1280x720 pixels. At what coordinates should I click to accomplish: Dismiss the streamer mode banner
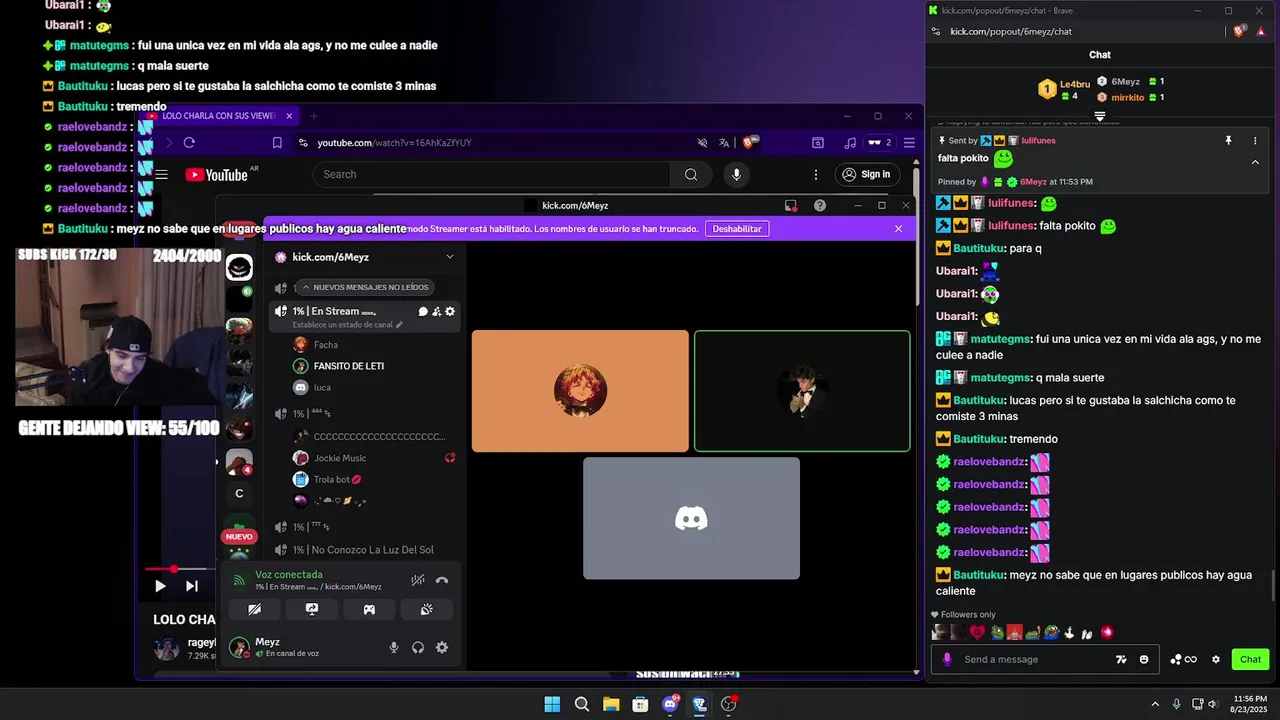click(898, 229)
